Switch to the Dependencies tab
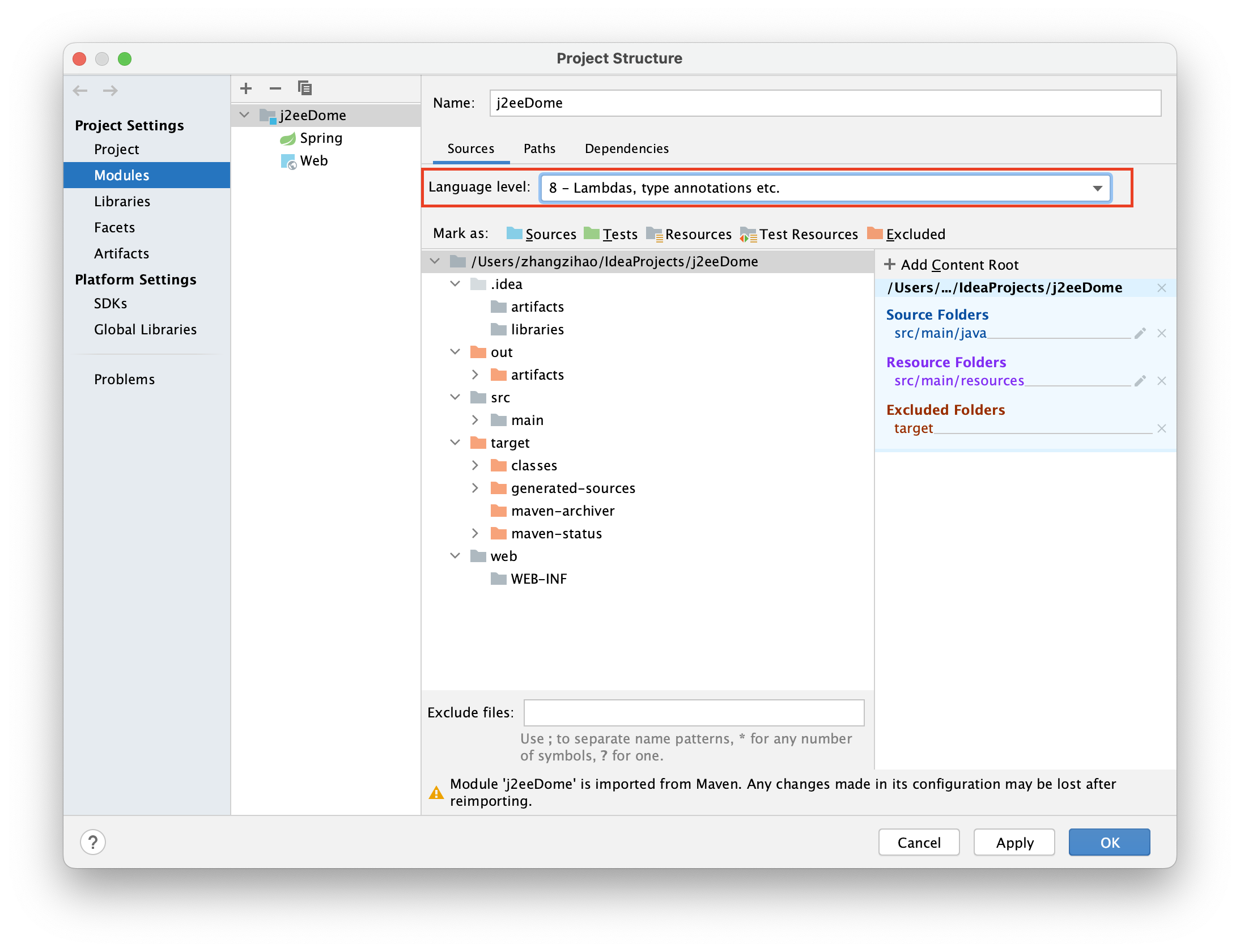Image resolution: width=1240 pixels, height=952 pixels. [x=627, y=148]
